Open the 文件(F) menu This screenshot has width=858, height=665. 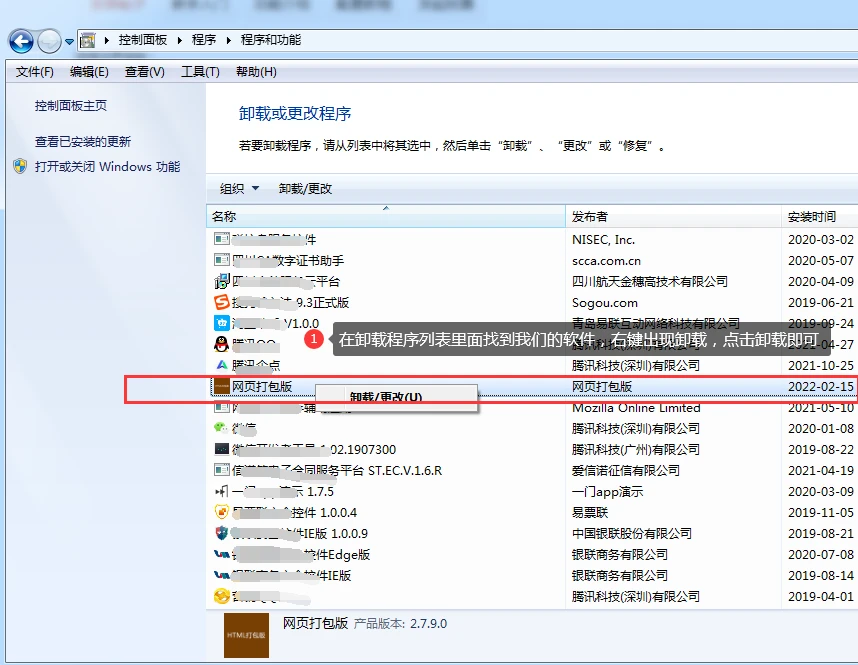click(x=34, y=72)
